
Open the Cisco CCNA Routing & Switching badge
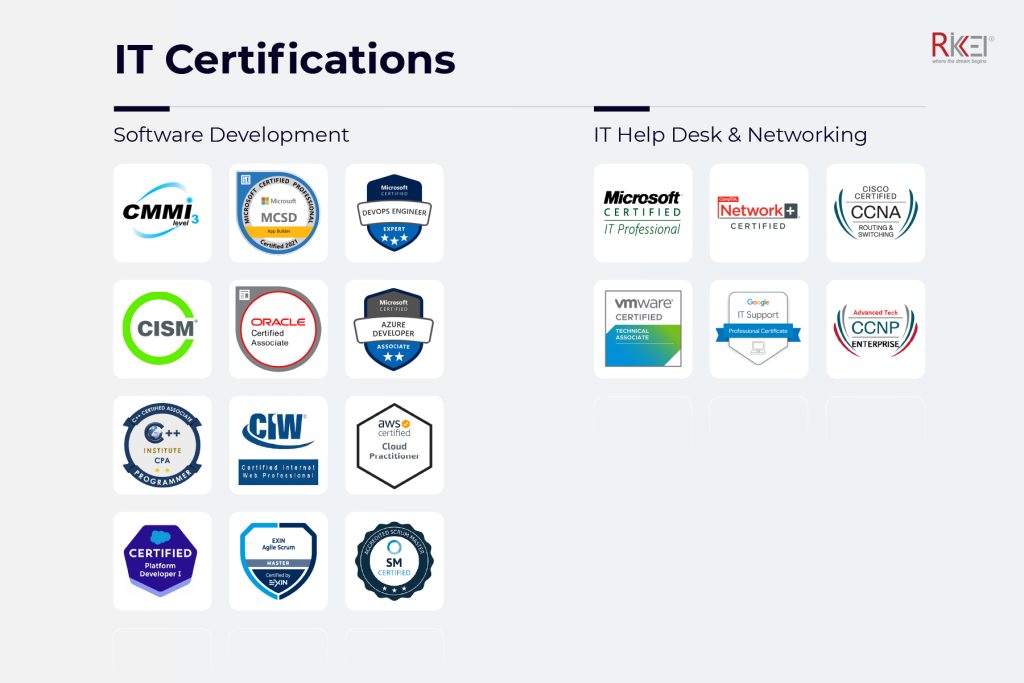(876, 213)
